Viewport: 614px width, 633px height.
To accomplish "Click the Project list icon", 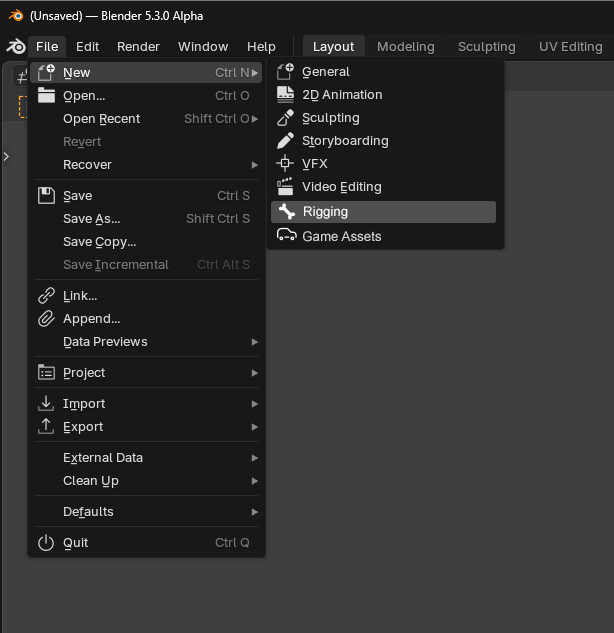I will (46, 372).
